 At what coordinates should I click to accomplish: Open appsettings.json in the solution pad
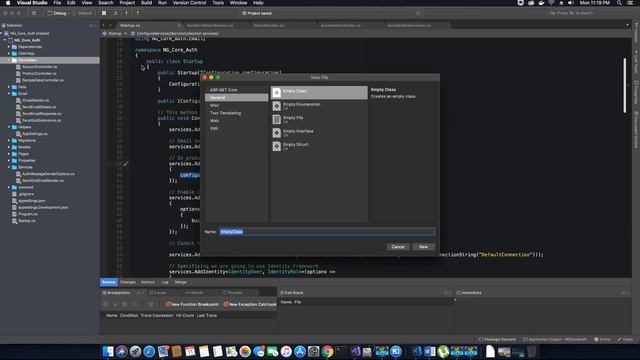point(31,201)
